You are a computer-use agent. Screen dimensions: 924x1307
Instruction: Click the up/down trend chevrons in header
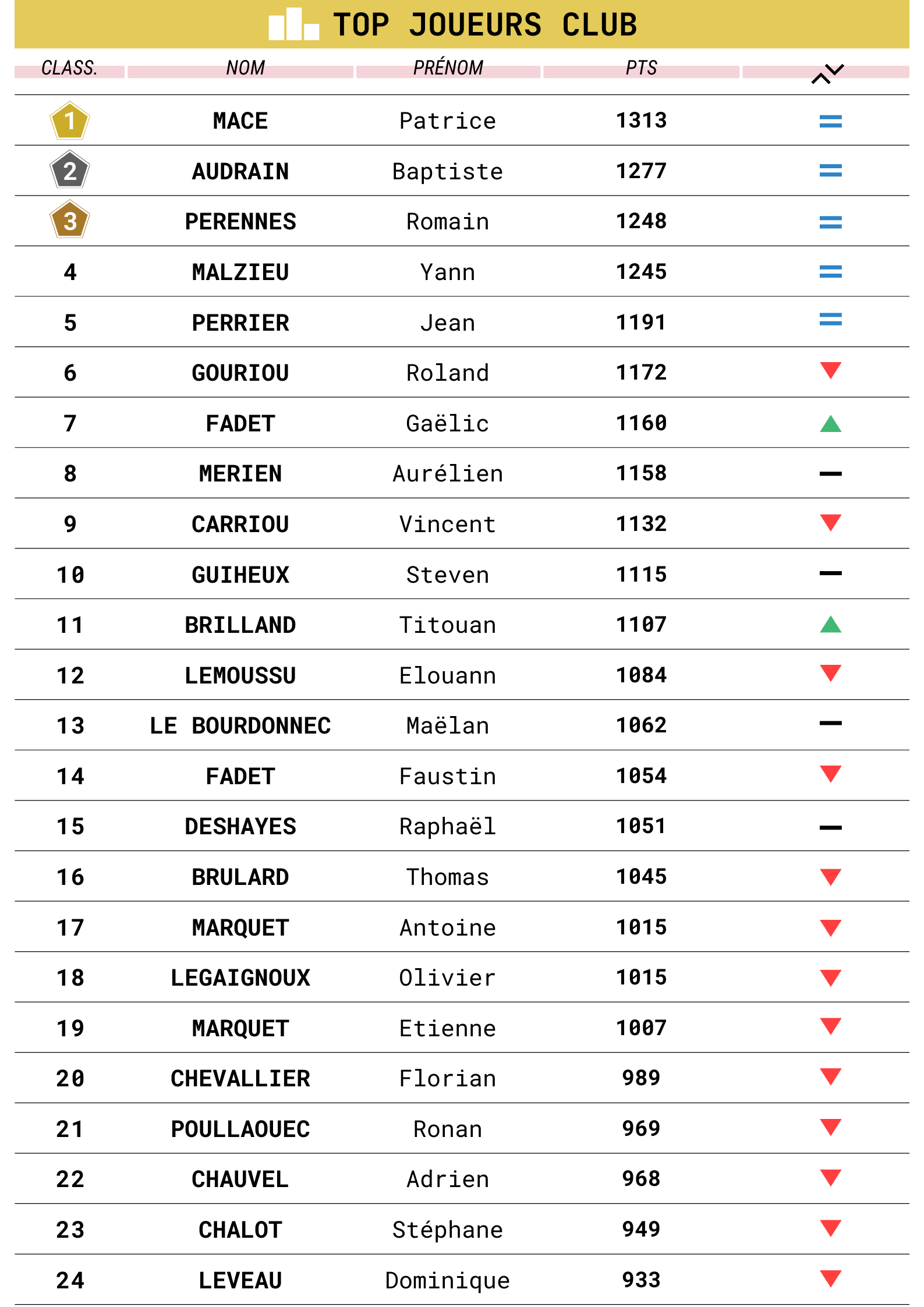pyautogui.click(x=827, y=74)
